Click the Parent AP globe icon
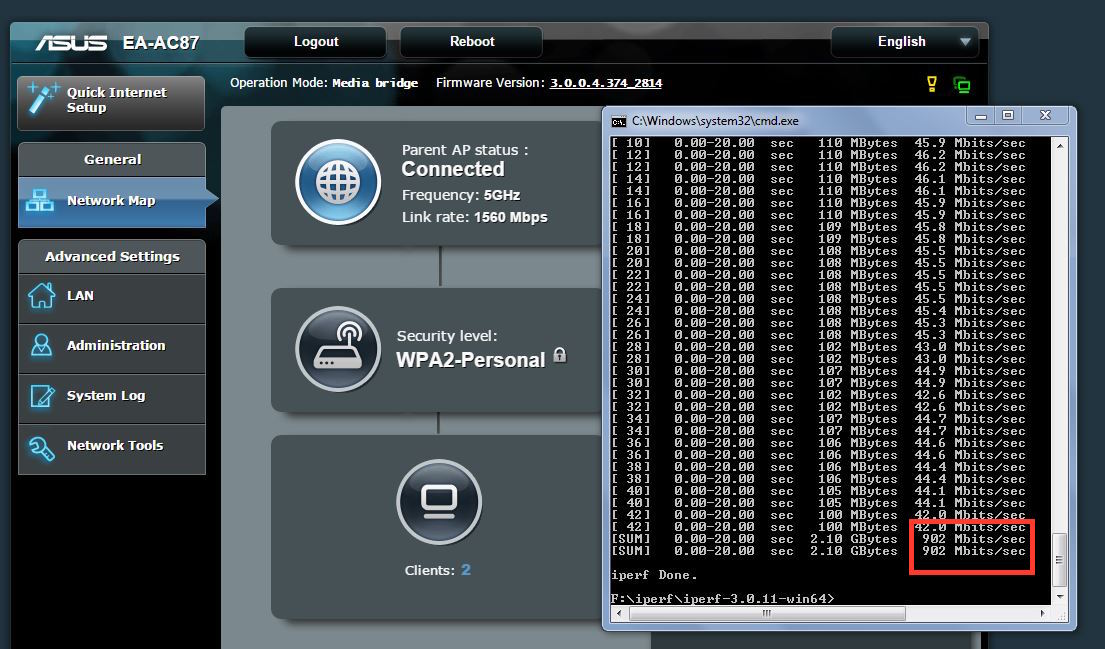Image resolution: width=1105 pixels, height=649 pixels. click(338, 183)
